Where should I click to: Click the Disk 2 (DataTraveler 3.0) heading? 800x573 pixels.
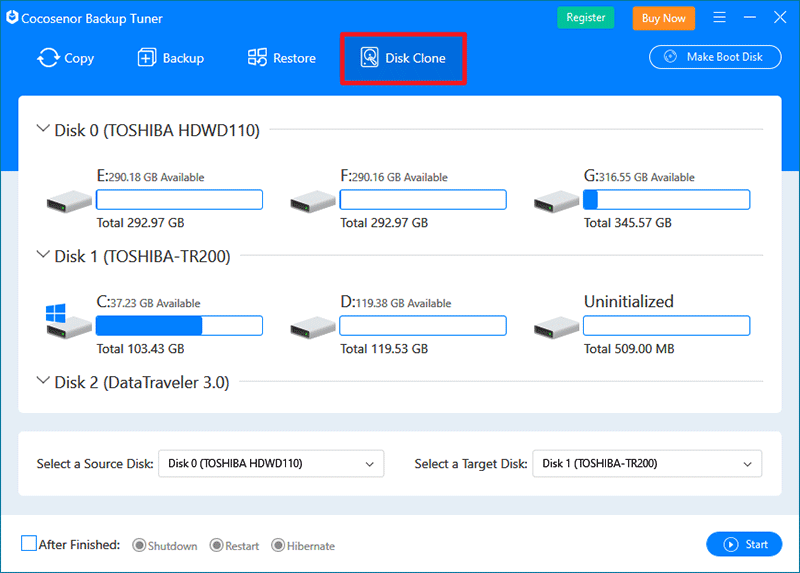click(x=142, y=382)
